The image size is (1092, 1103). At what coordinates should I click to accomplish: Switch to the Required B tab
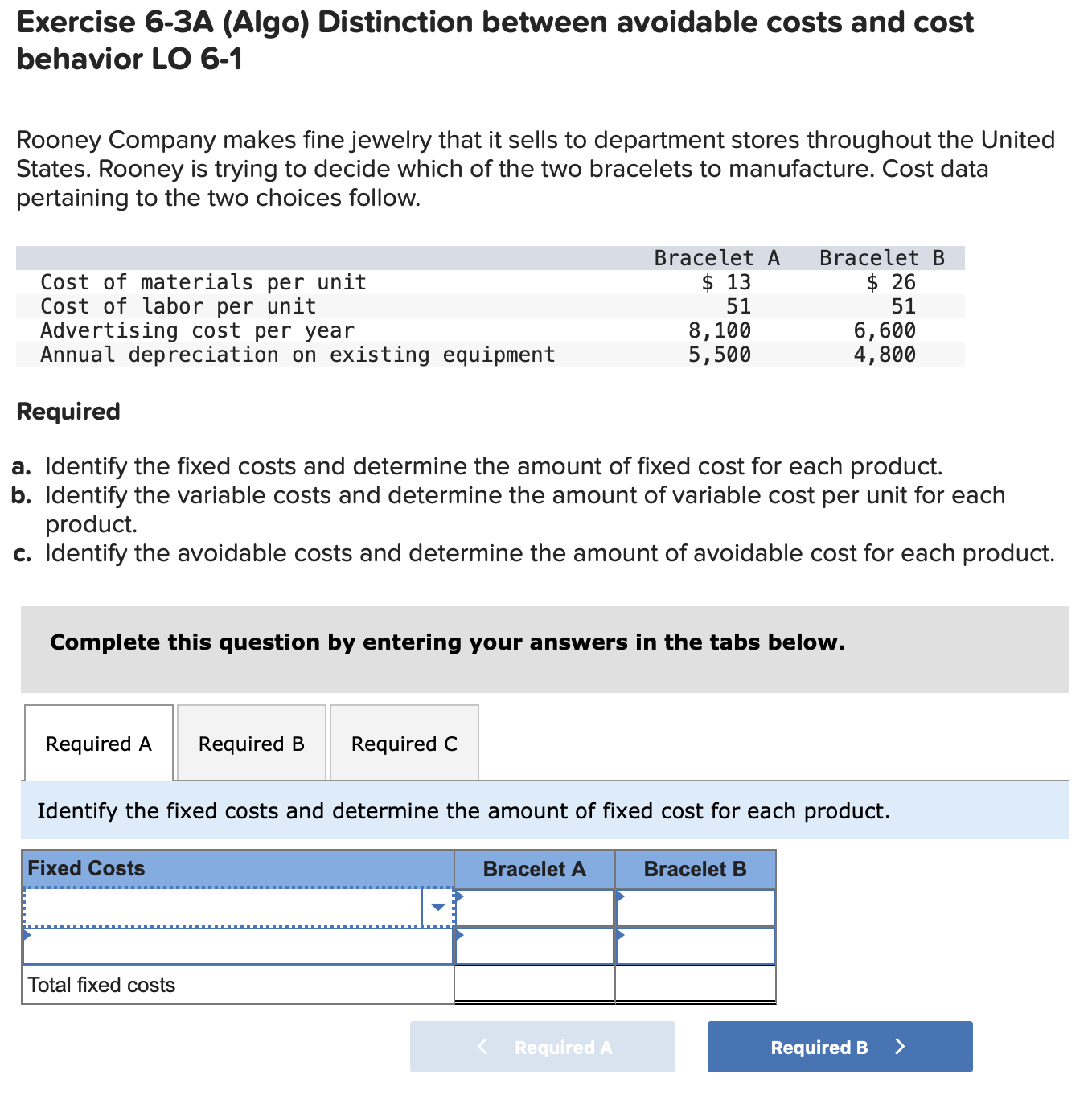250,742
